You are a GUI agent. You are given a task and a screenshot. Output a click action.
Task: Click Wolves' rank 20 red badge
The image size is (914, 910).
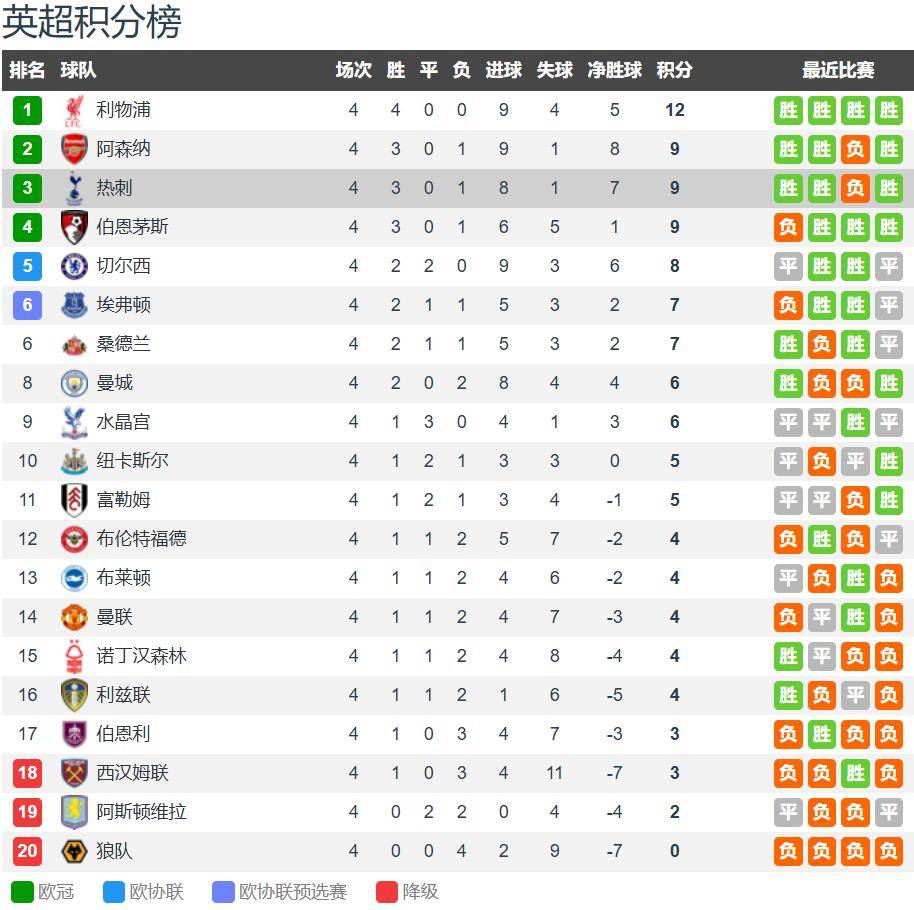point(27,851)
